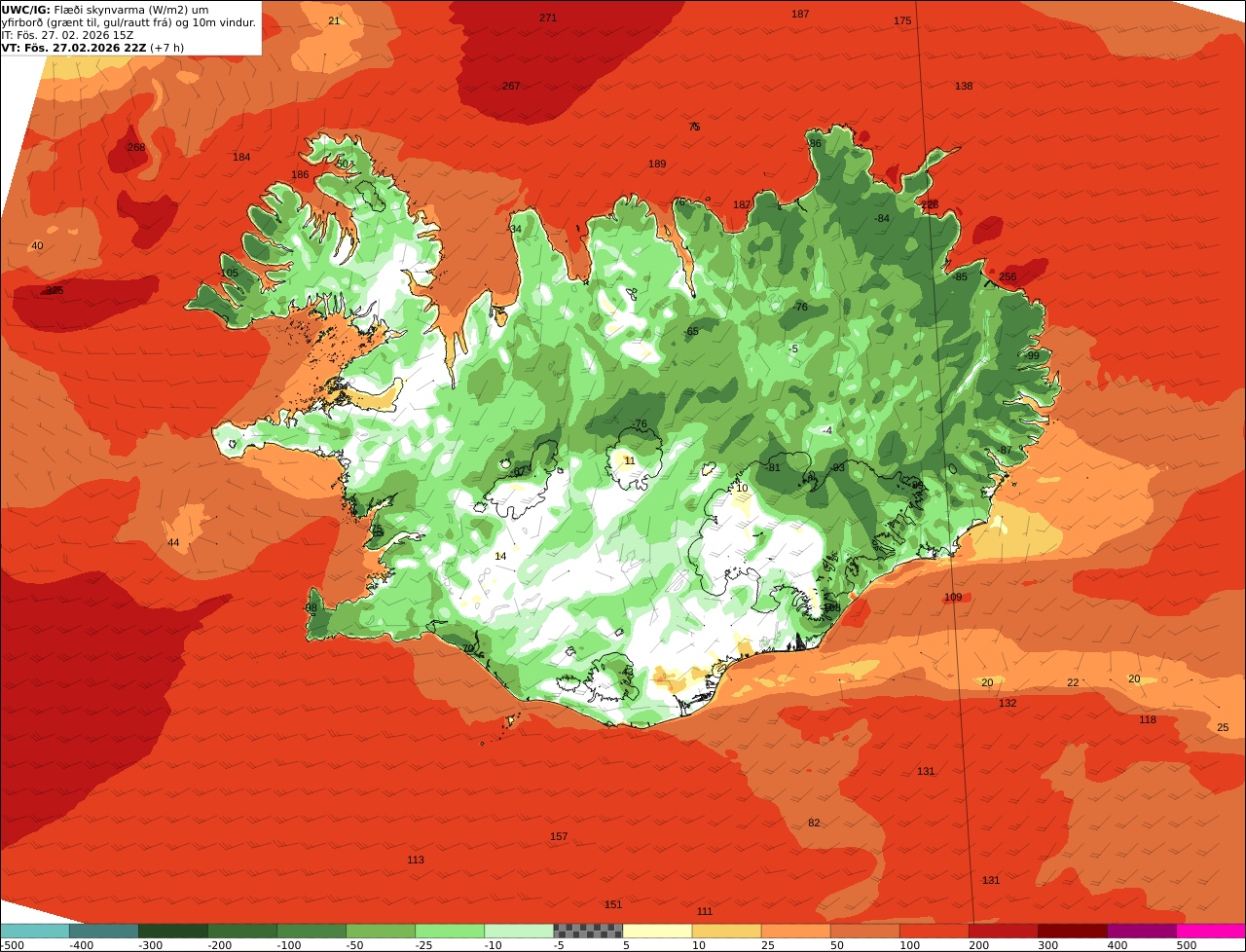1246x952 pixels.
Task: Select the '-87' value in southeast
Action: (x=1005, y=449)
